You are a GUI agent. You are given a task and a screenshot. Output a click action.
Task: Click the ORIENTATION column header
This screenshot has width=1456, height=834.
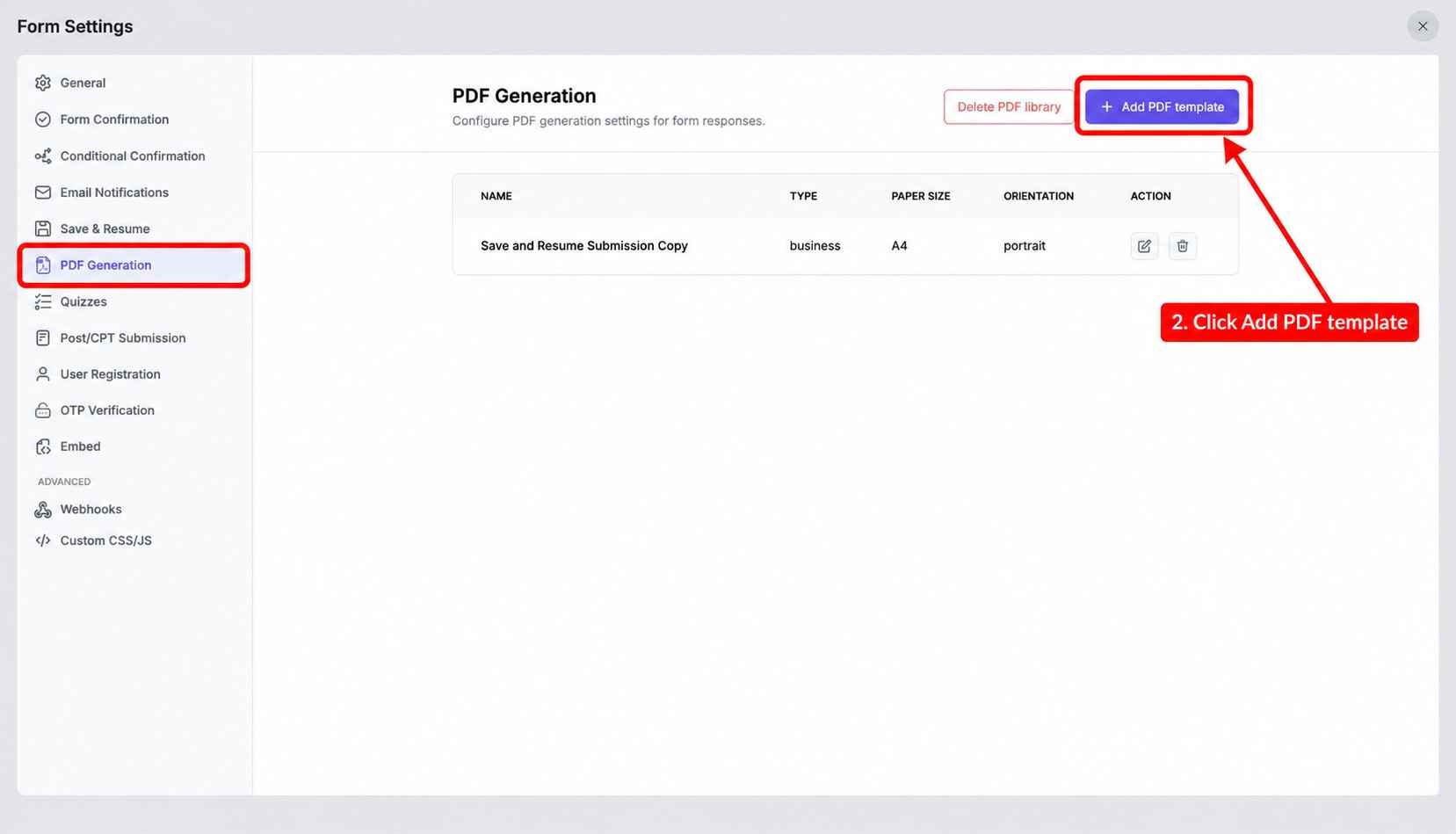tap(1039, 196)
